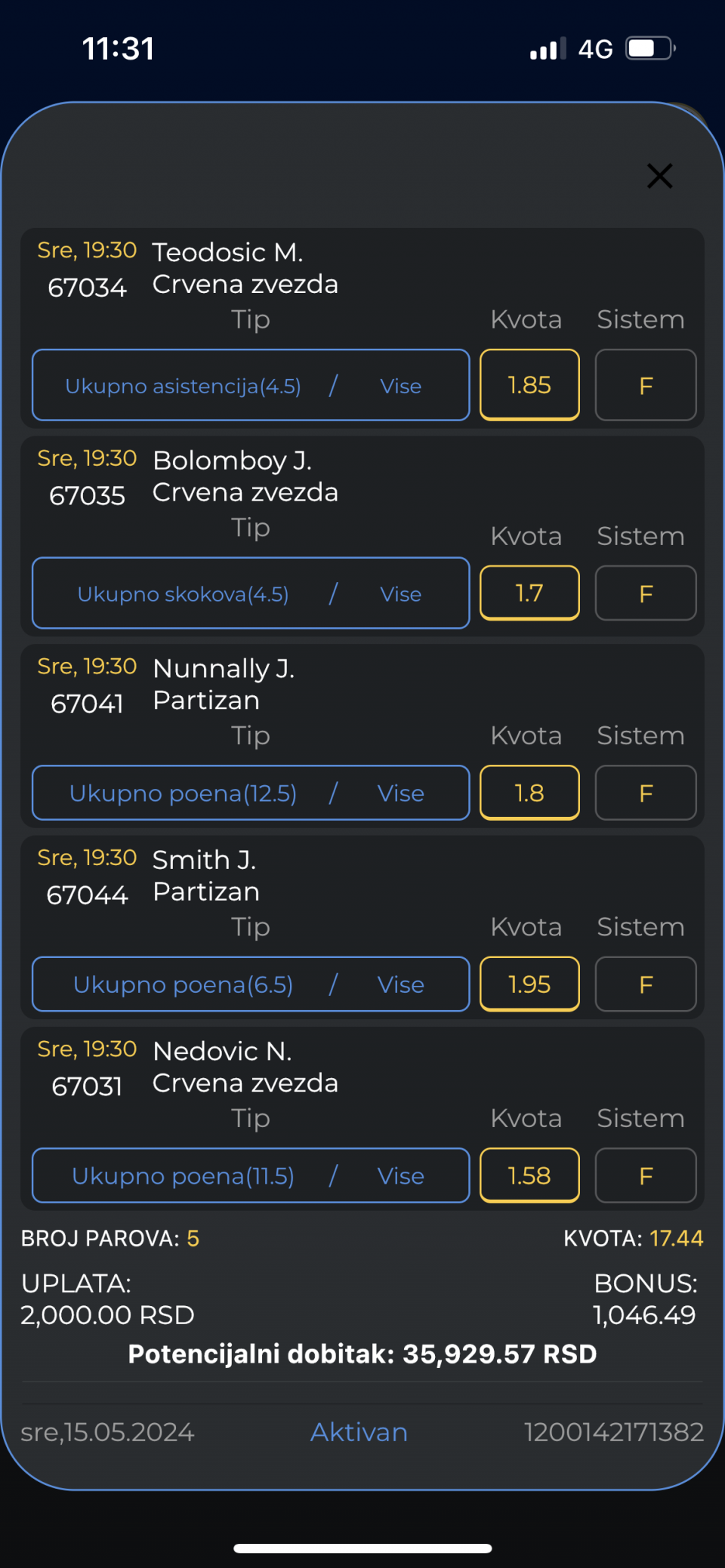Toggle system F box for Teodosic M.
Viewport: 725px width, 1568px height.
click(x=646, y=385)
